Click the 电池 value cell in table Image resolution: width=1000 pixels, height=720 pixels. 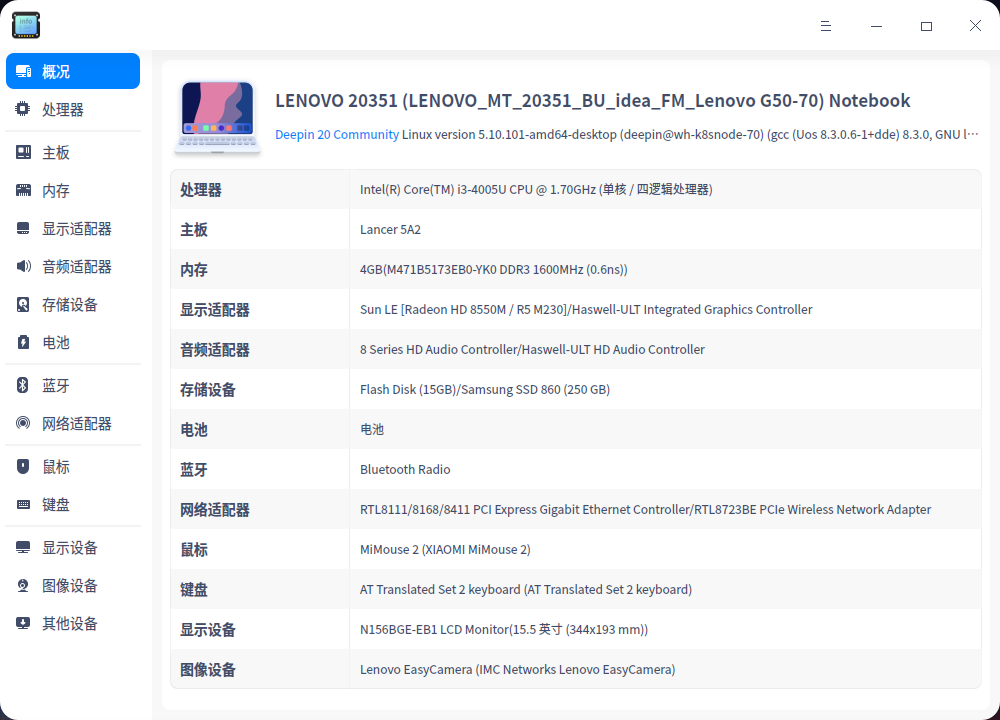[372, 429]
